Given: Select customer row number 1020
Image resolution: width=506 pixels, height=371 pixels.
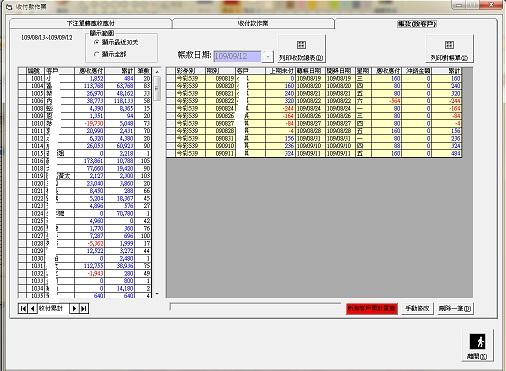Looking at the screenshot, I should [x=85, y=183].
